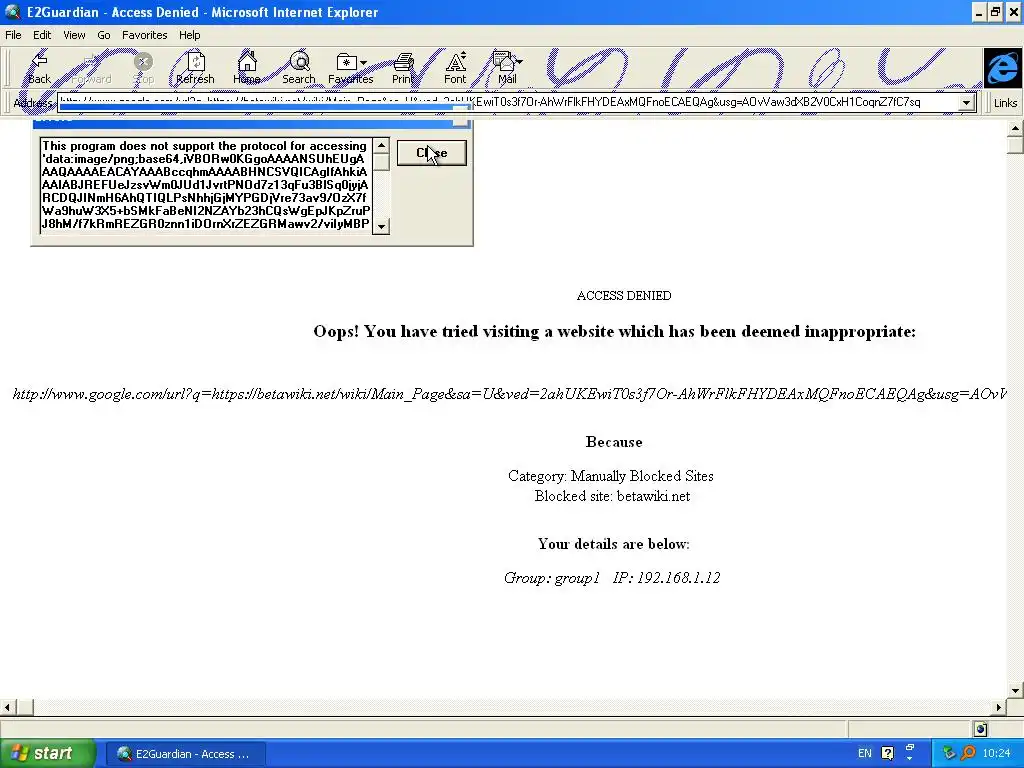Open the Edit menu
Screen dimensions: 1024x768
pyautogui.click(x=42, y=35)
